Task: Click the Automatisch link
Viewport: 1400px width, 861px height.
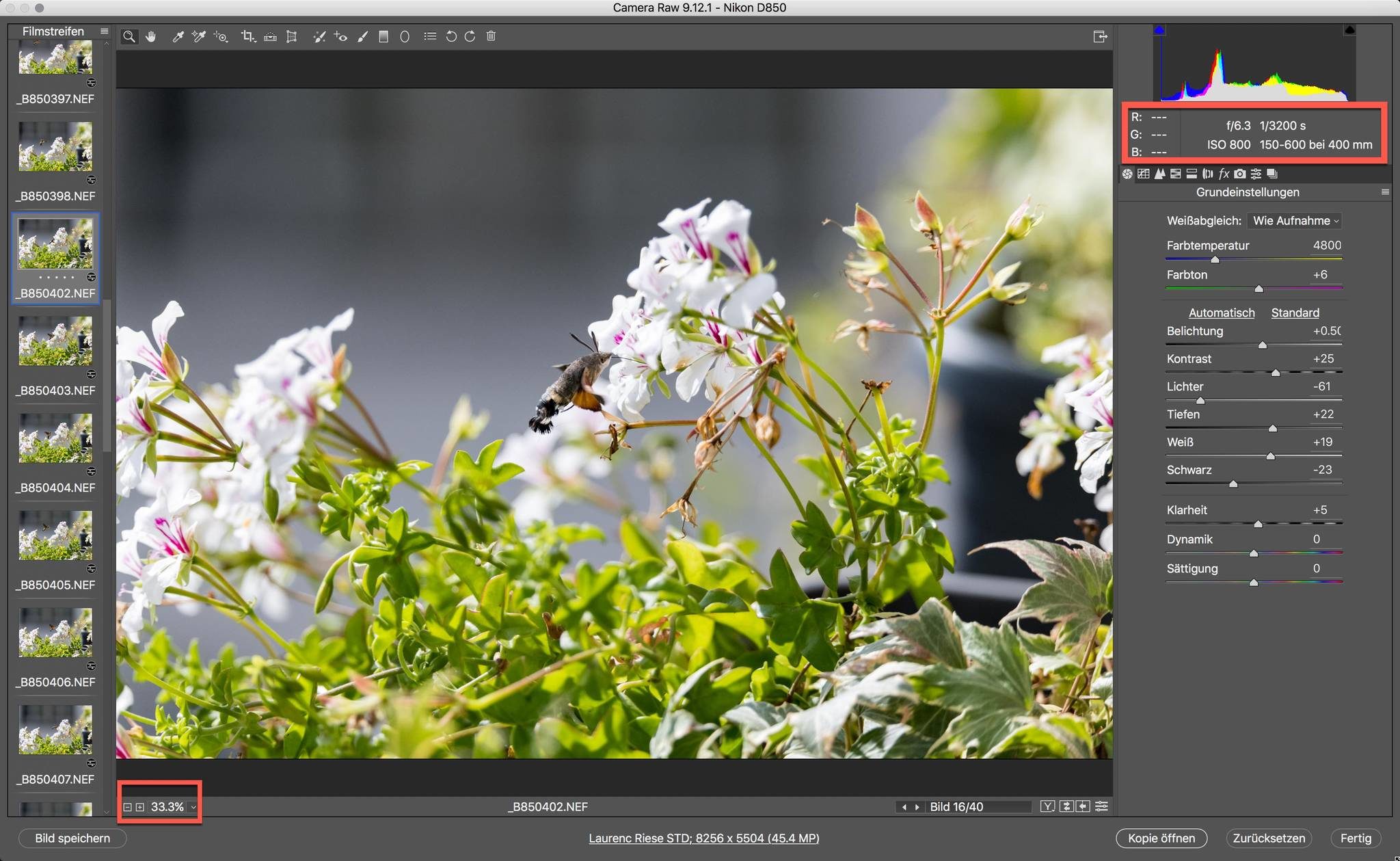Action: (x=1222, y=313)
